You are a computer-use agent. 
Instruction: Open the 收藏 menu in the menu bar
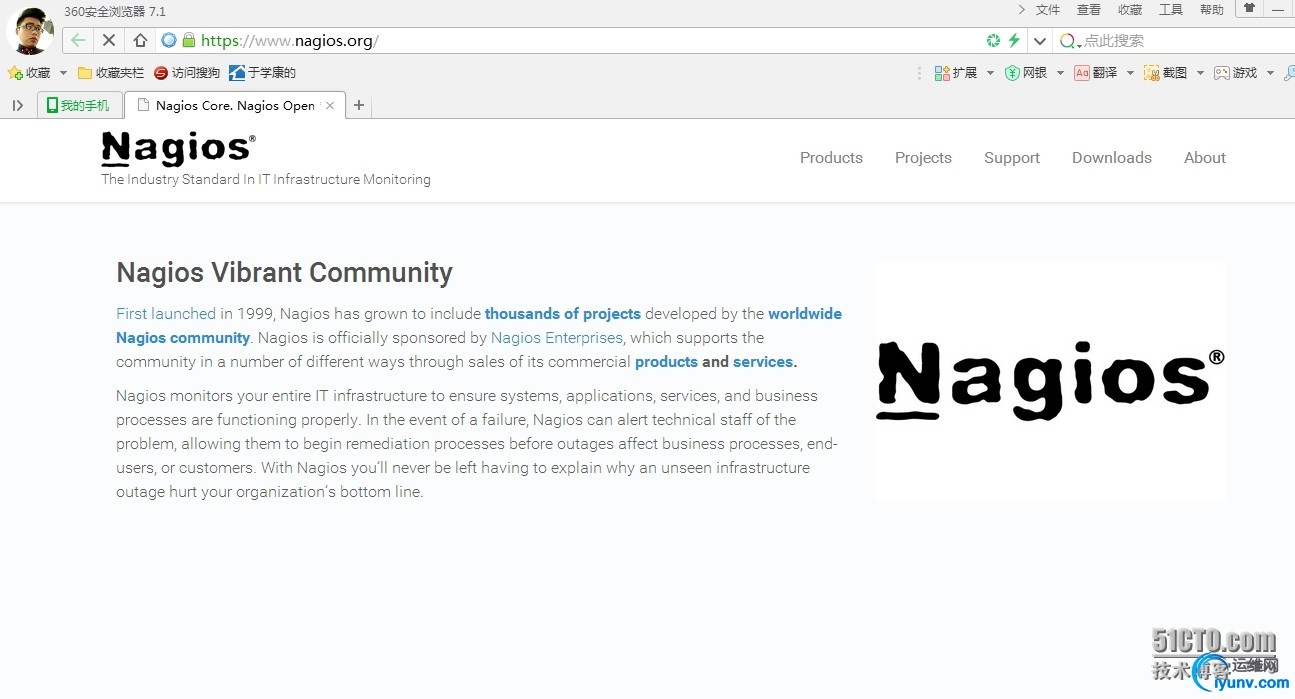coord(1130,10)
